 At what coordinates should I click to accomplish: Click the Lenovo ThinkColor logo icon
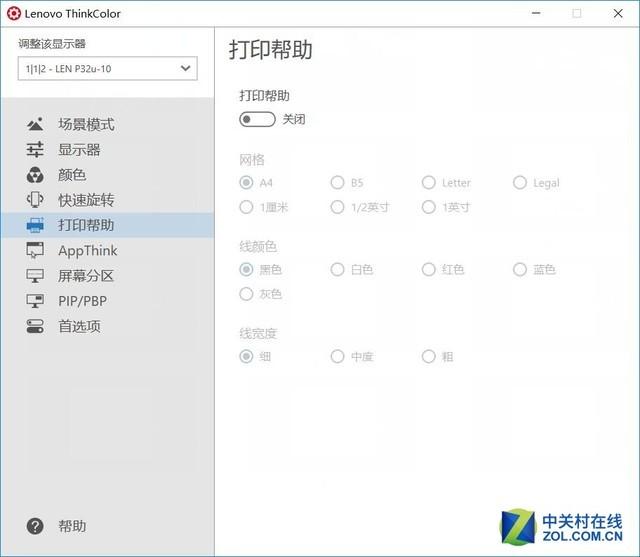(13, 13)
